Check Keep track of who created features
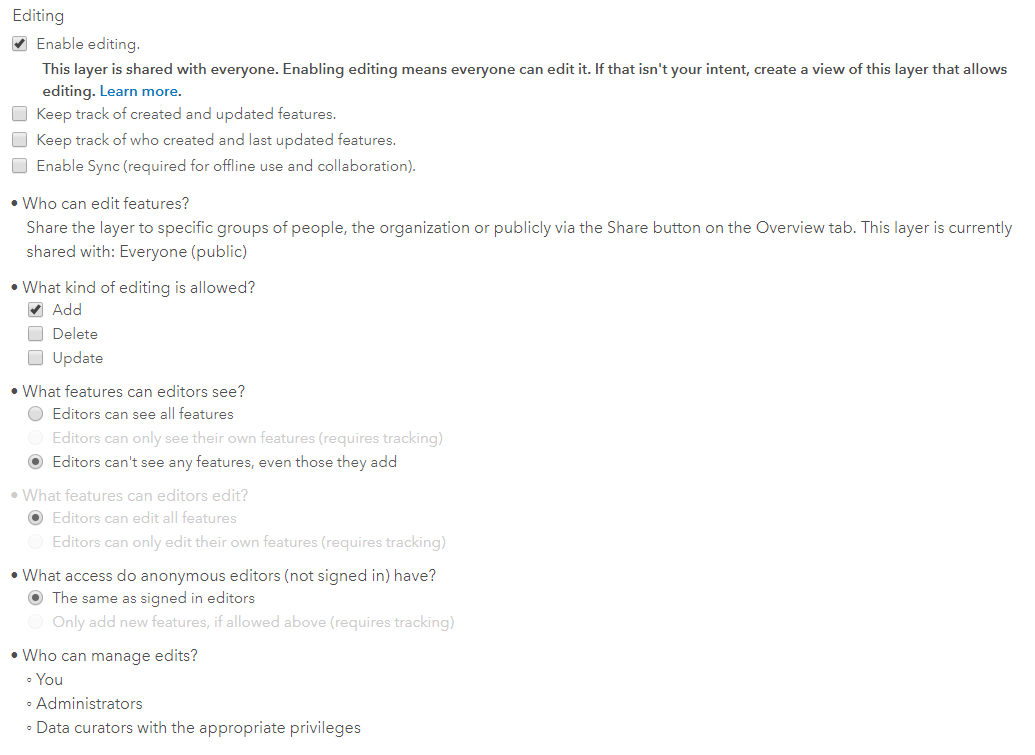The image size is (1035, 755). click(x=20, y=140)
